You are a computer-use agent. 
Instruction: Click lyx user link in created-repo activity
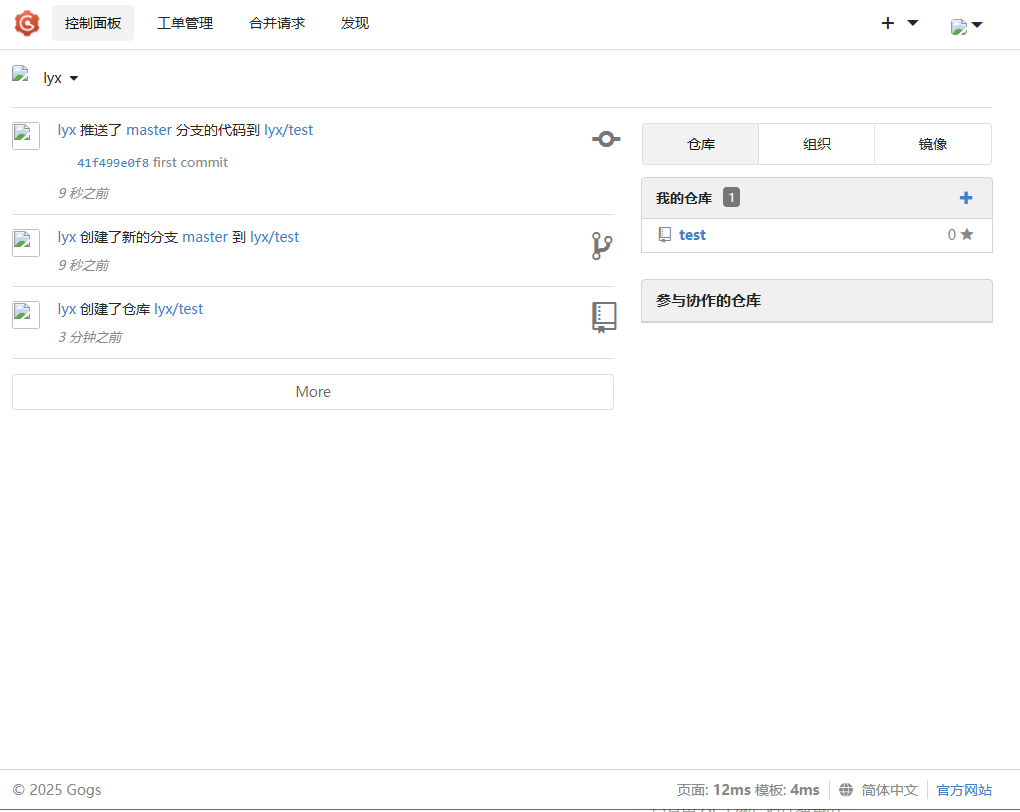click(x=66, y=309)
